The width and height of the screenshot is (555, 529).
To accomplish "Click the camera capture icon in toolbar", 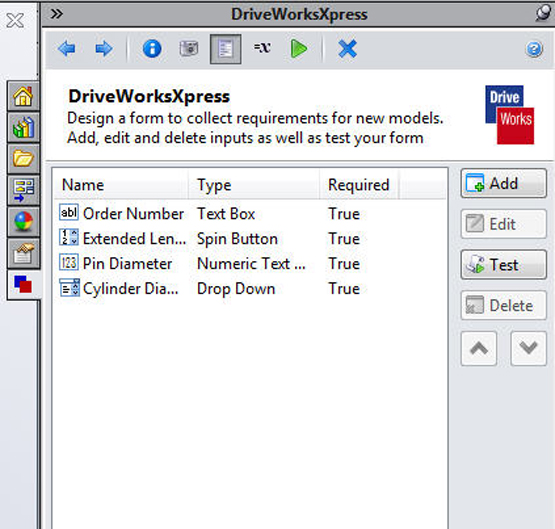I will [189, 48].
